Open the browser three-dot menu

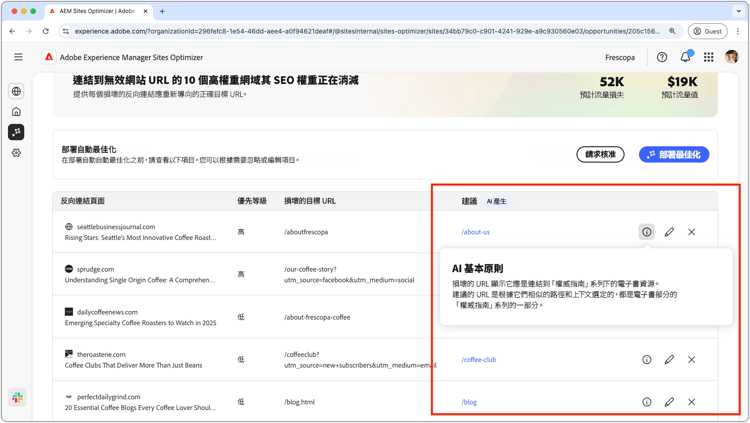738,31
